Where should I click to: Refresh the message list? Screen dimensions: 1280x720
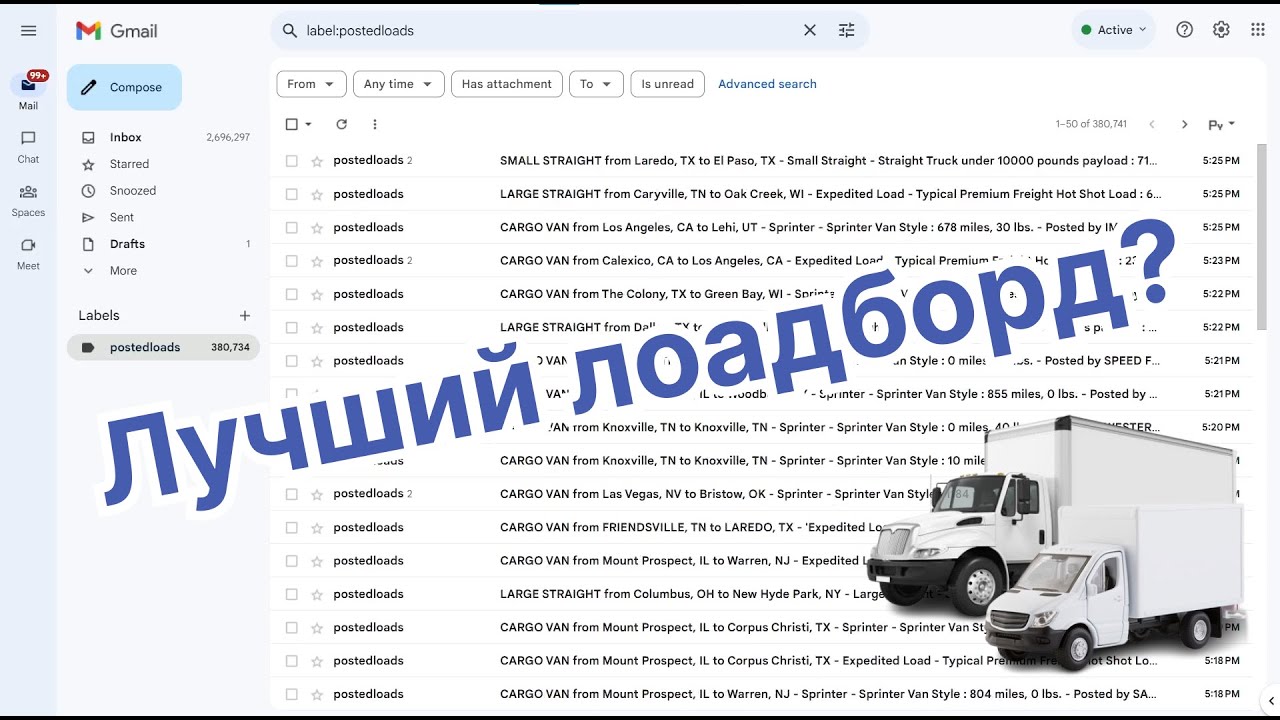pos(341,124)
